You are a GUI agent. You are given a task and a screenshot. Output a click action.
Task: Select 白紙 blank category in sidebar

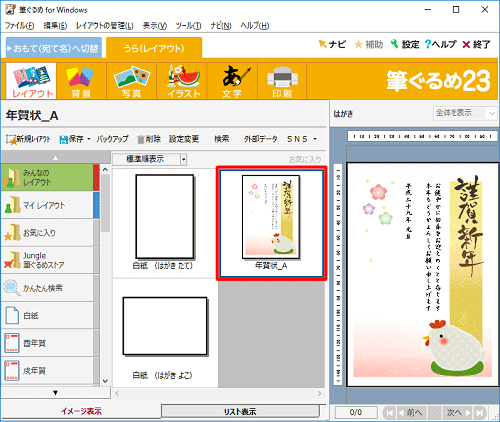point(50,315)
